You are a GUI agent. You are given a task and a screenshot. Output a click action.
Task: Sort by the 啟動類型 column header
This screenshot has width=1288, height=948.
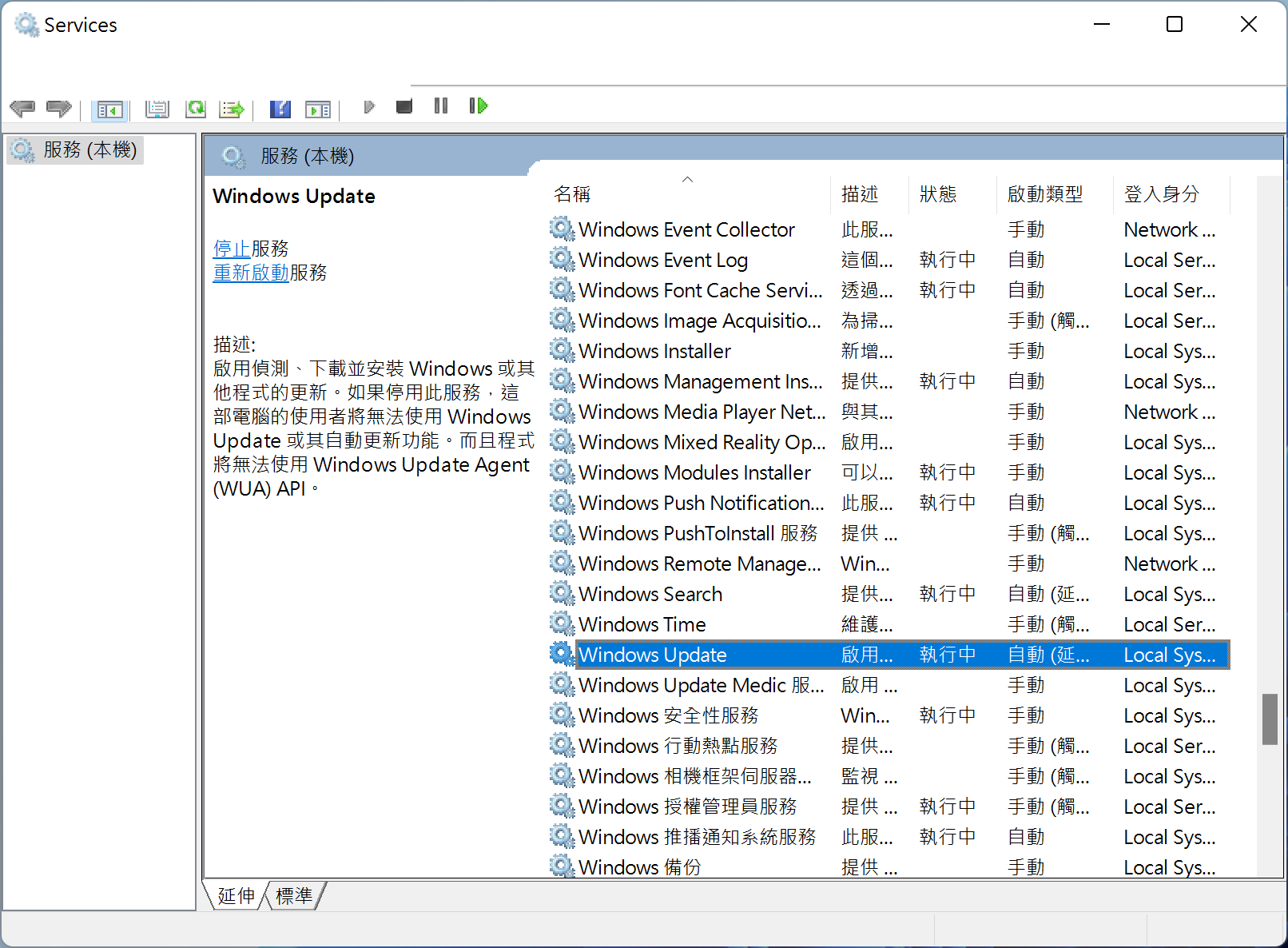point(1055,194)
